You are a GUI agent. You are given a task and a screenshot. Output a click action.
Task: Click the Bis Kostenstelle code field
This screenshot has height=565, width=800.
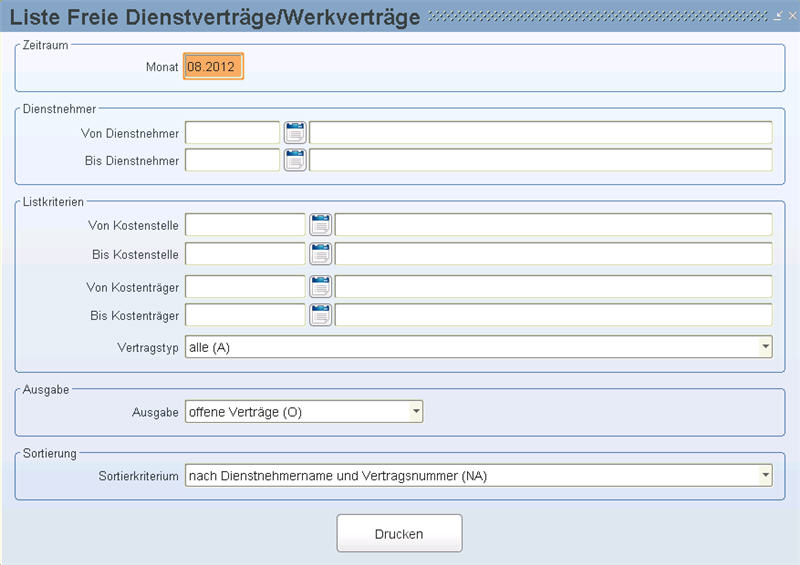[x=245, y=254]
